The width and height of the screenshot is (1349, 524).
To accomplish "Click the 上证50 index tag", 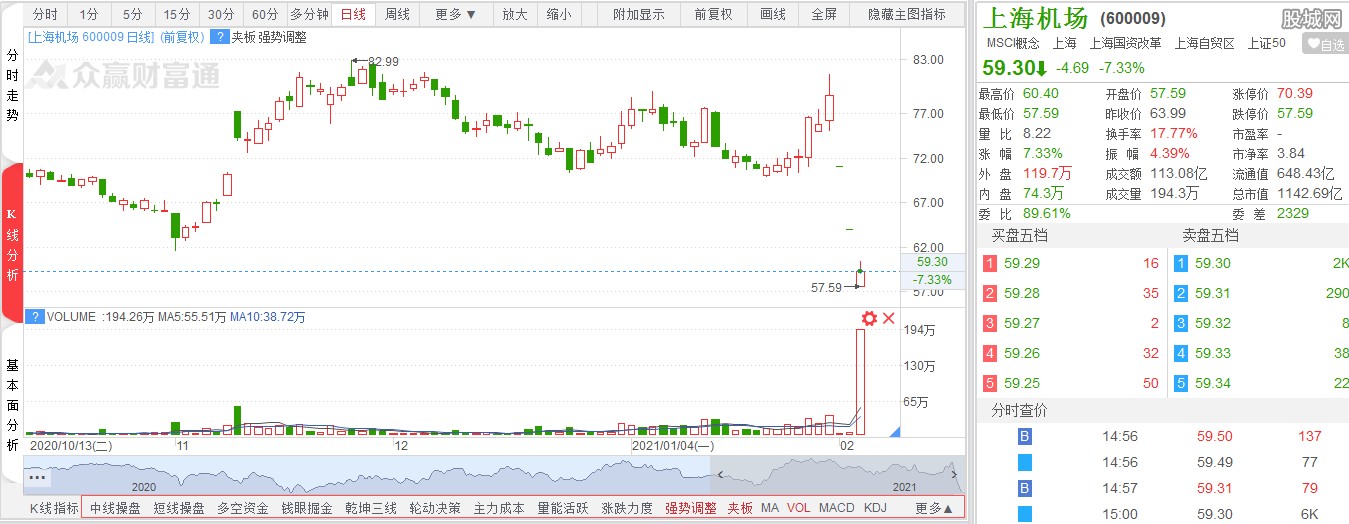I will click(x=1266, y=43).
